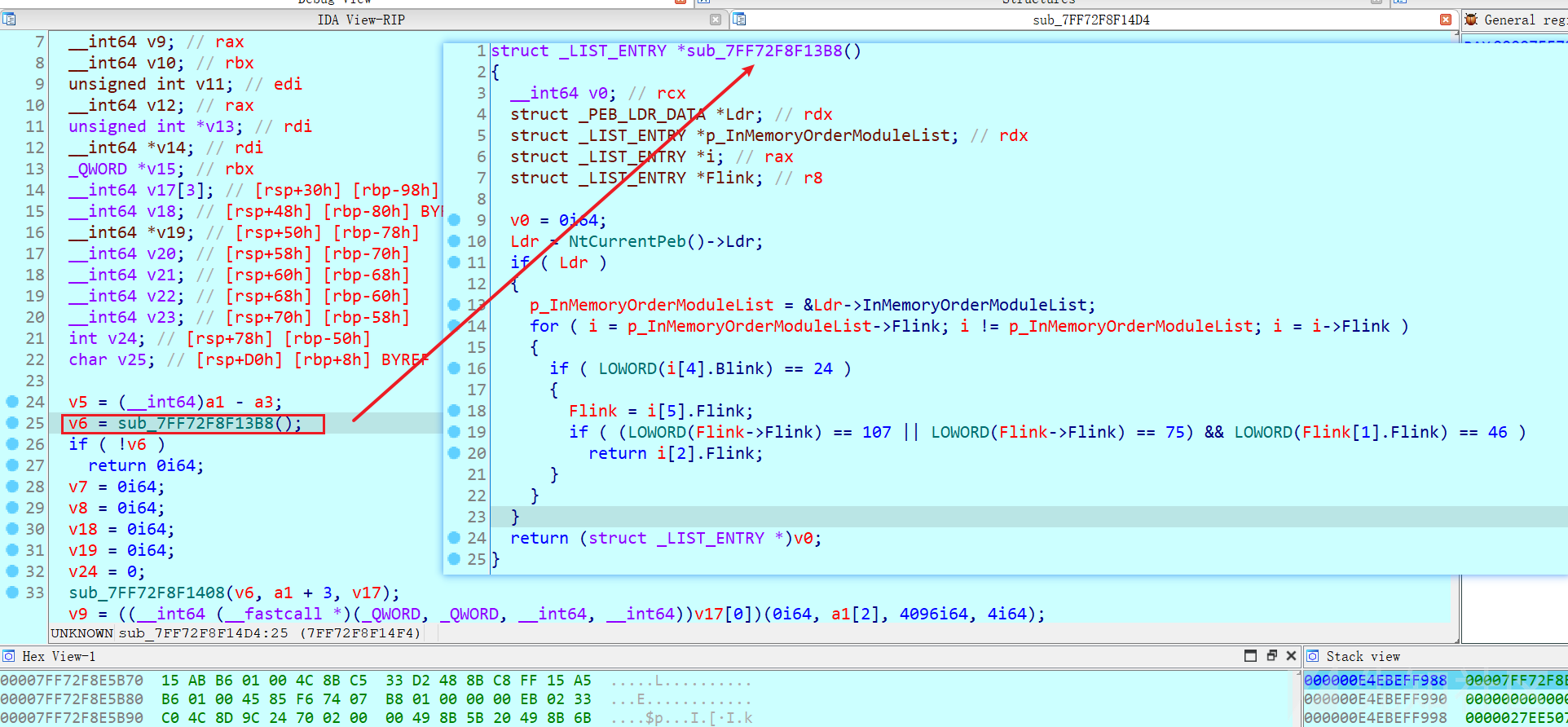
Task: Switch to the sub_7FF72F8F14D4 tab
Action: coord(1091,20)
